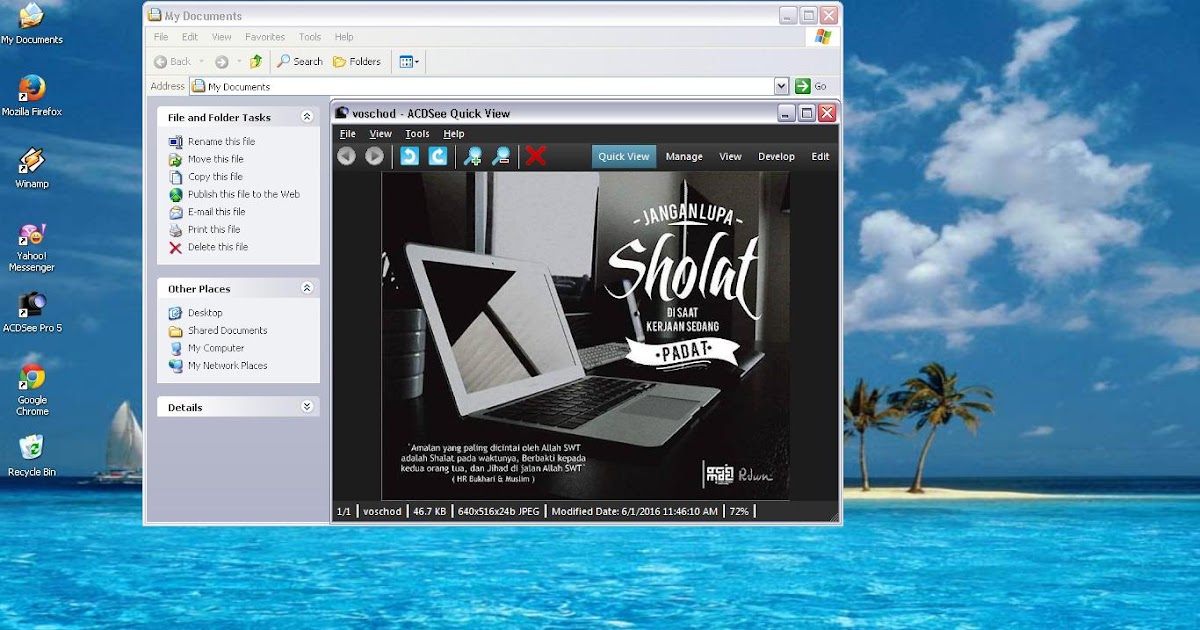This screenshot has height=630, width=1200.
Task: Switch to Develop mode
Action: click(777, 156)
